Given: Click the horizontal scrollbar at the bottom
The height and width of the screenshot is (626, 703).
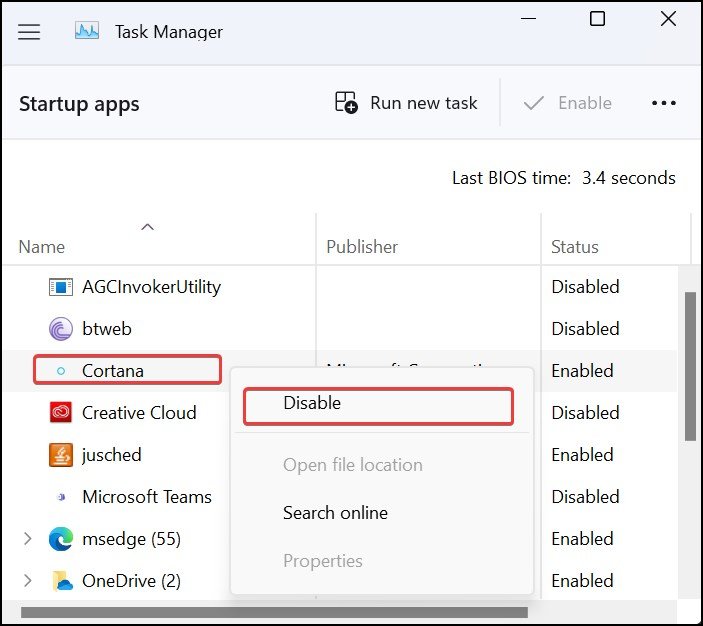Looking at the screenshot, I should 270,612.
